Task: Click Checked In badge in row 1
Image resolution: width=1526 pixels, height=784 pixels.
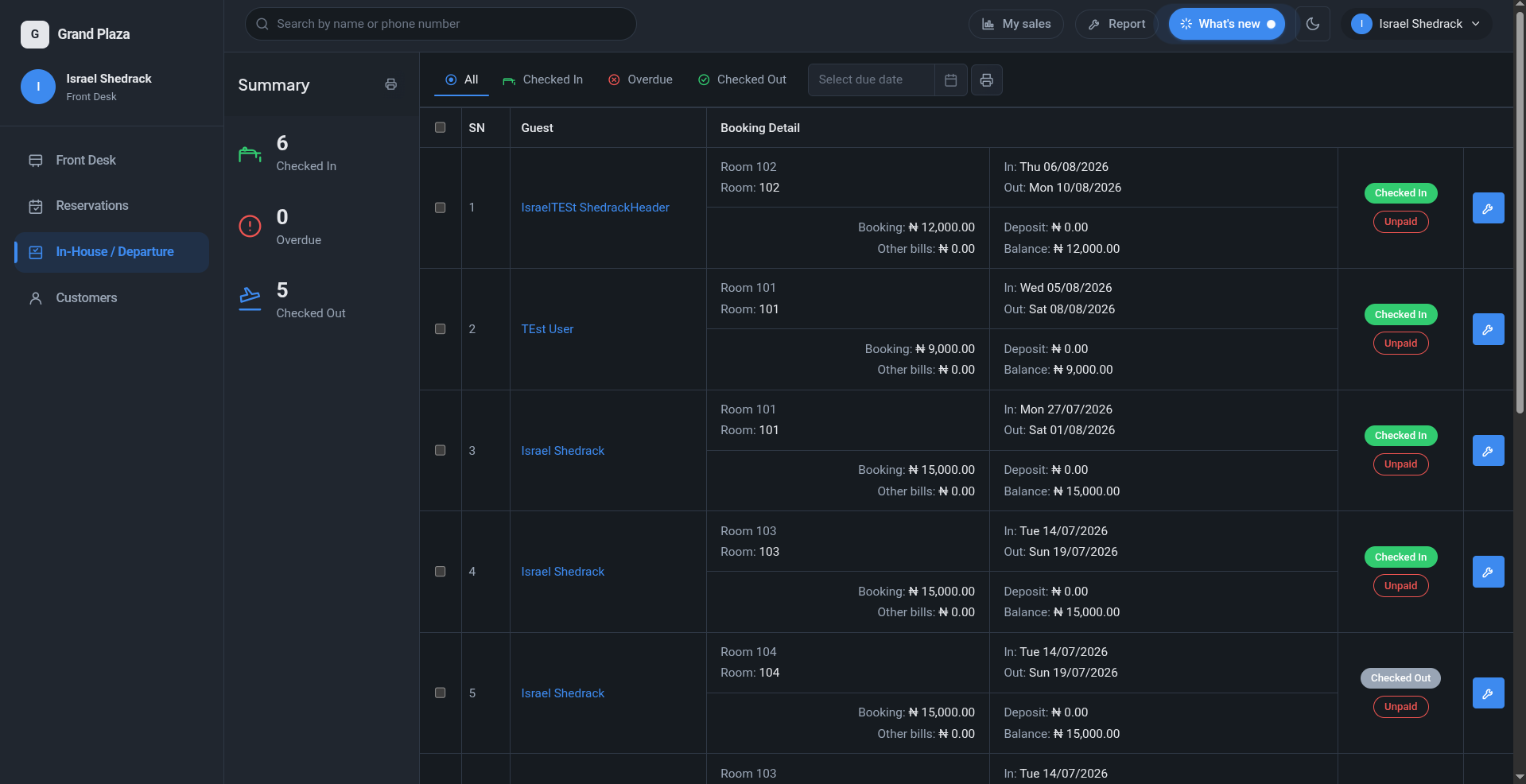Action: tap(1400, 193)
